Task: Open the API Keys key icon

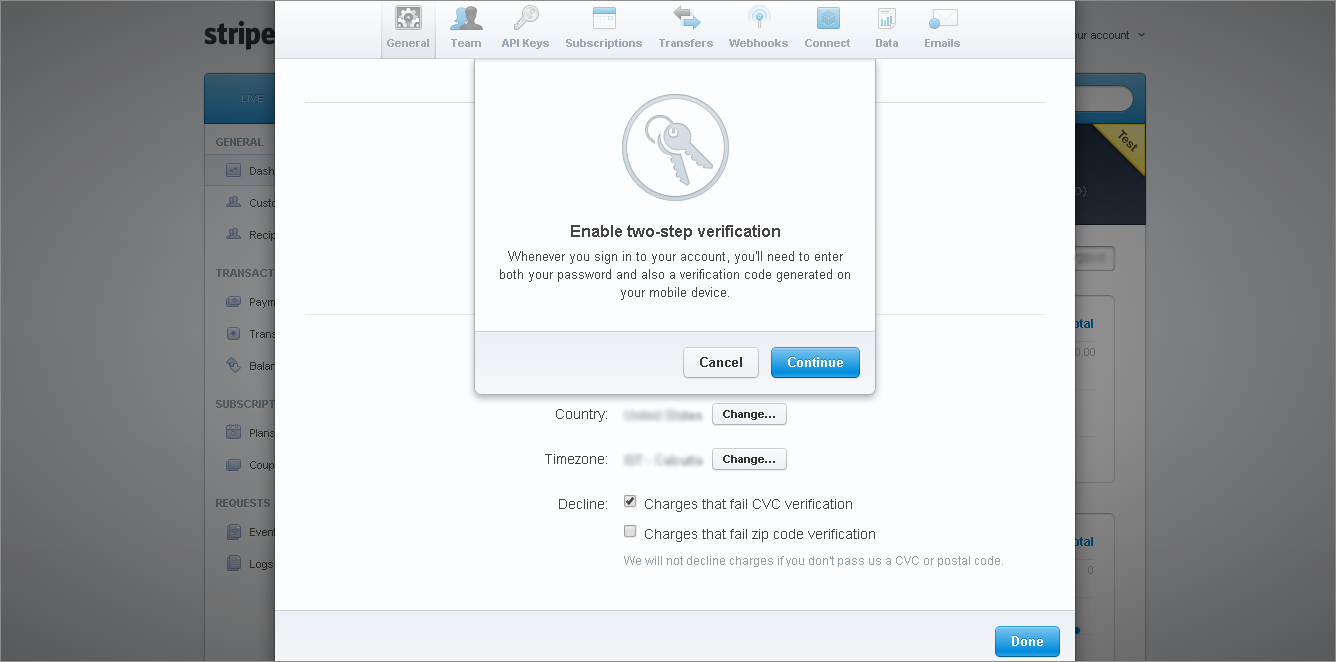Action: tap(525, 18)
